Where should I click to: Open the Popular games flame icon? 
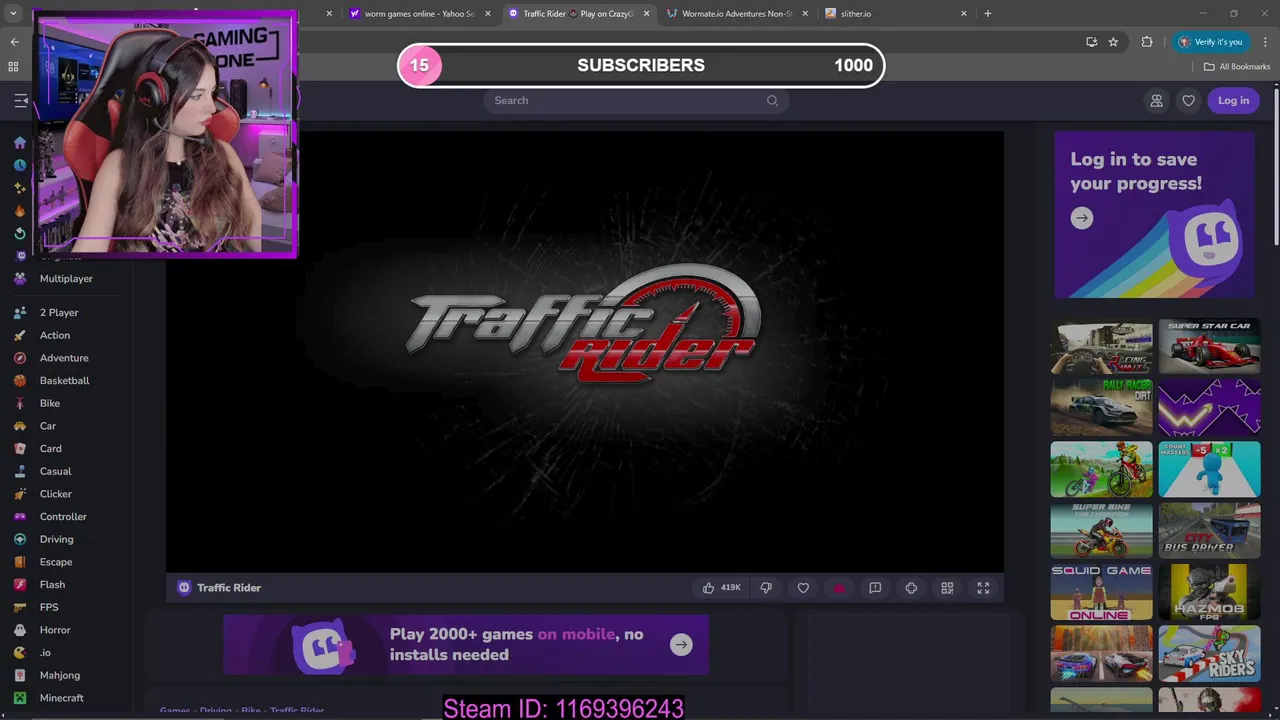(20, 211)
